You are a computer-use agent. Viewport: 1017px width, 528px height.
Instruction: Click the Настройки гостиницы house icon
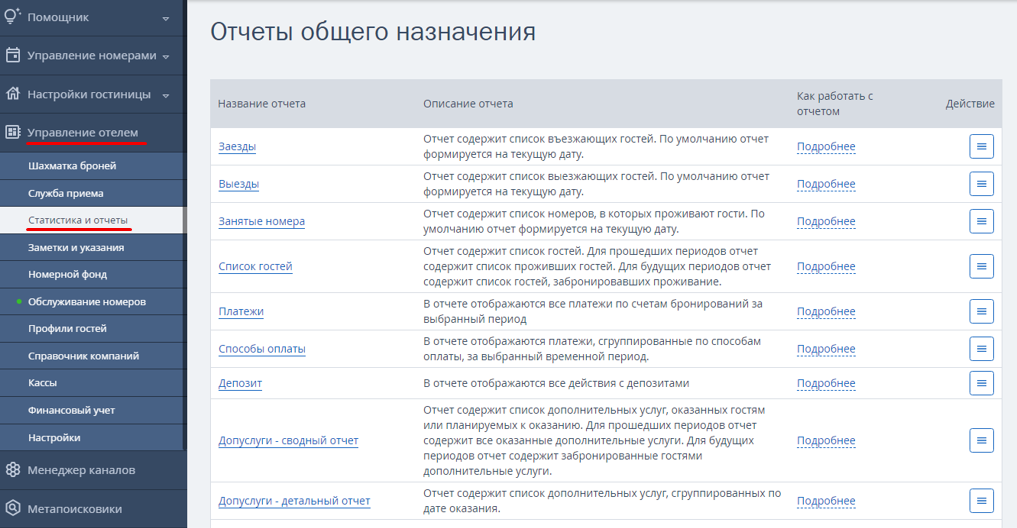(x=12, y=93)
